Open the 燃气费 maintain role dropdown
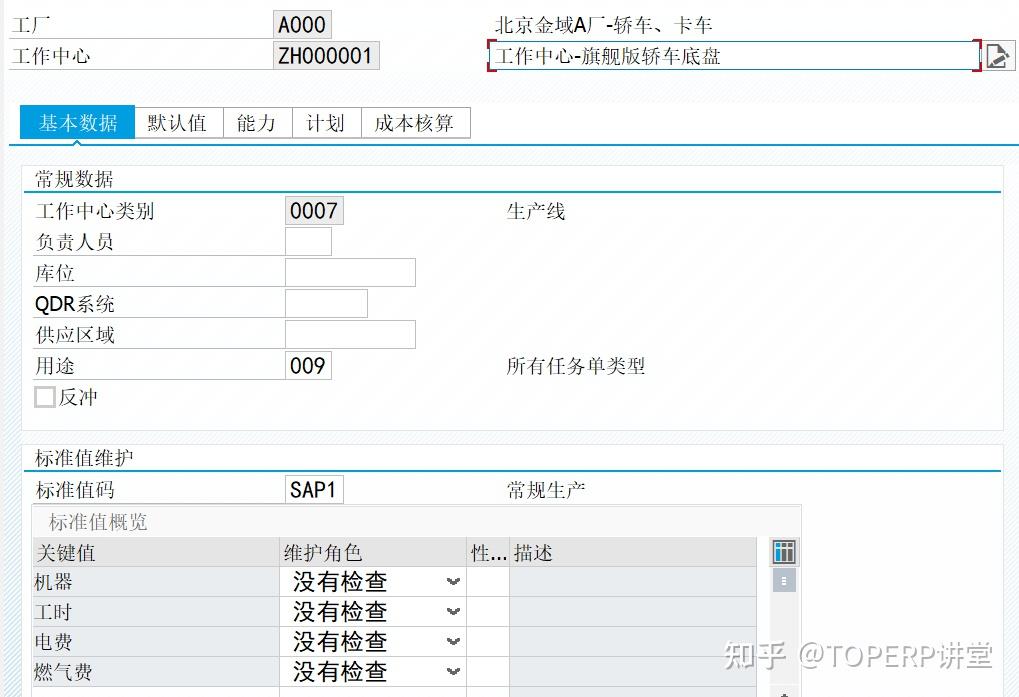 [x=453, y=671]
